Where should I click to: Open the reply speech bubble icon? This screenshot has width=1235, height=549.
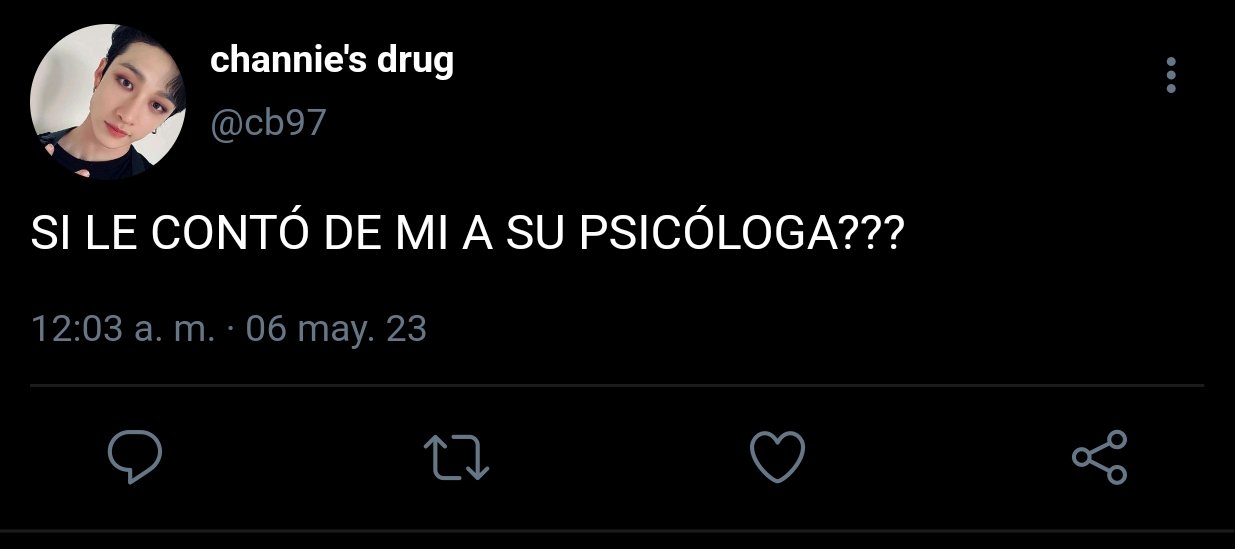point(135,457)
